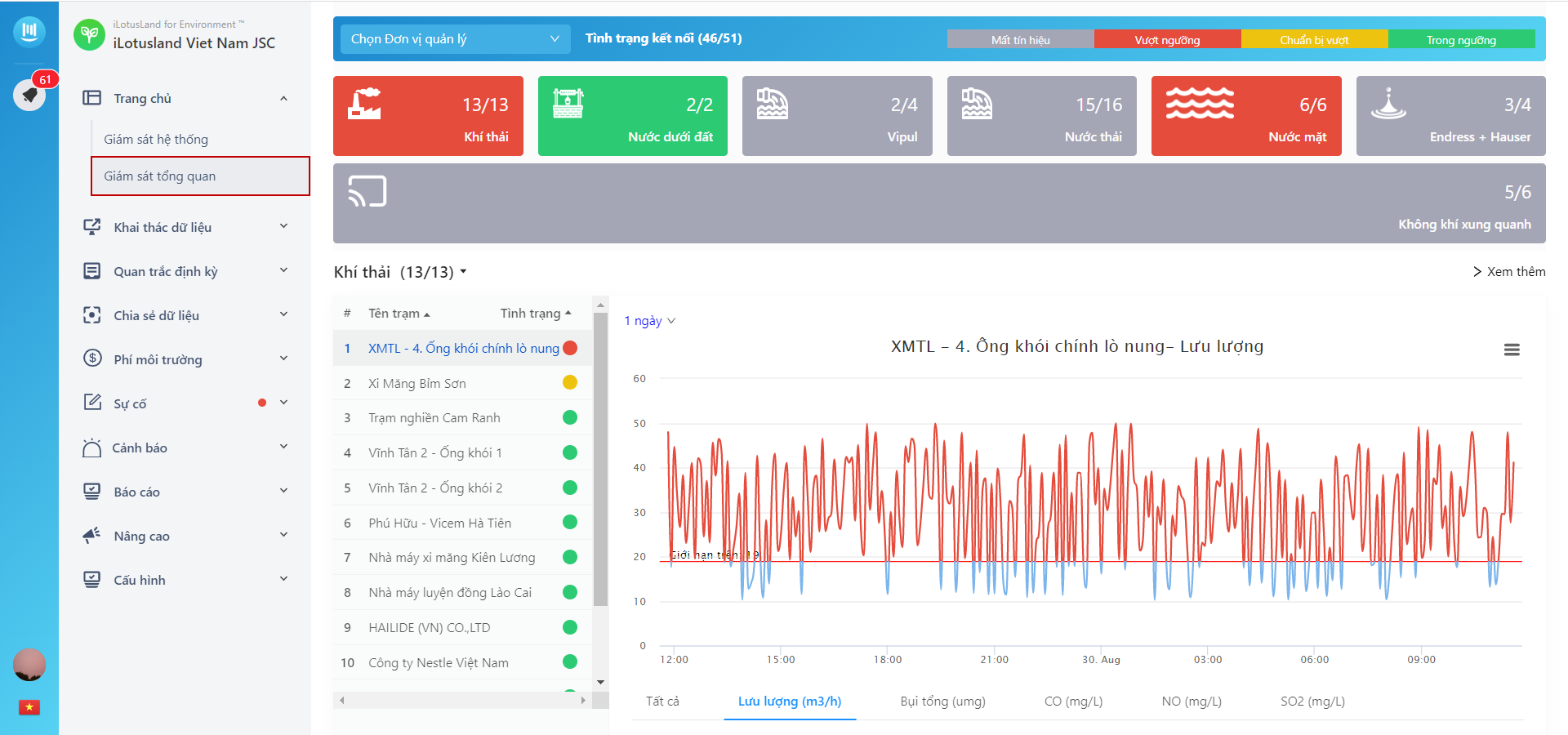Click station list scroll down arrow
This screenshot has height=735, width=1568.
[x=600, y=682]
